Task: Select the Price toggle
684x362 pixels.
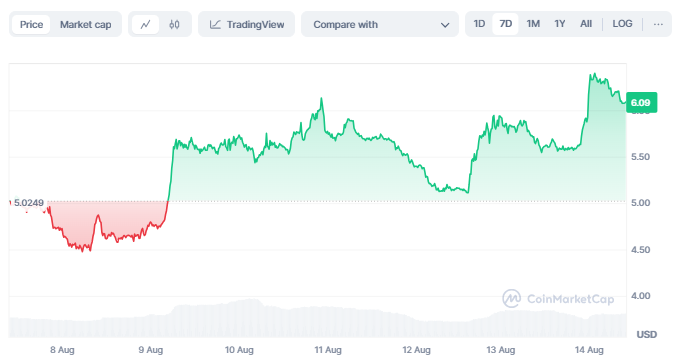Action: point(31,24)
